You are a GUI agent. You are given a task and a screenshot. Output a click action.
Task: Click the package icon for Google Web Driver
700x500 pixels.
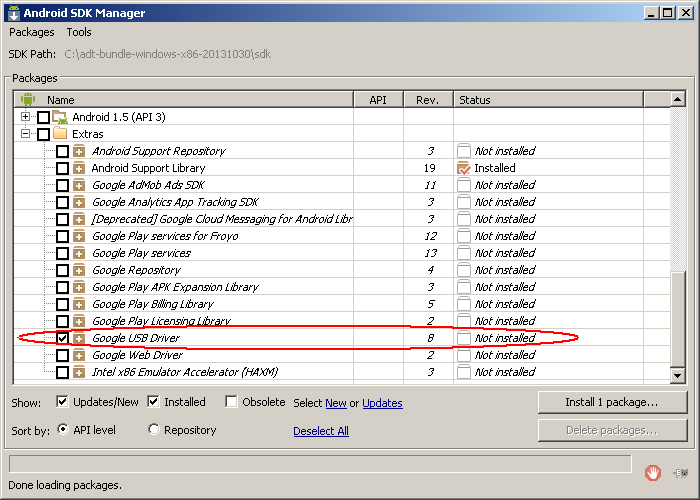tap(79, 355)
